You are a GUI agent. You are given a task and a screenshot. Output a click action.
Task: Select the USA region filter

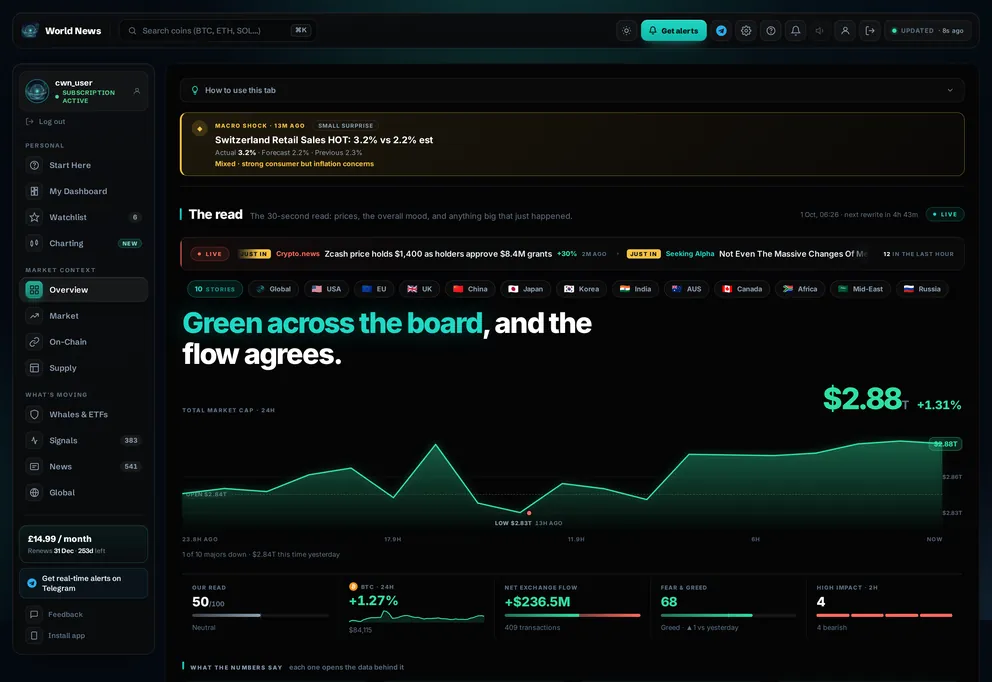(326, 289)
